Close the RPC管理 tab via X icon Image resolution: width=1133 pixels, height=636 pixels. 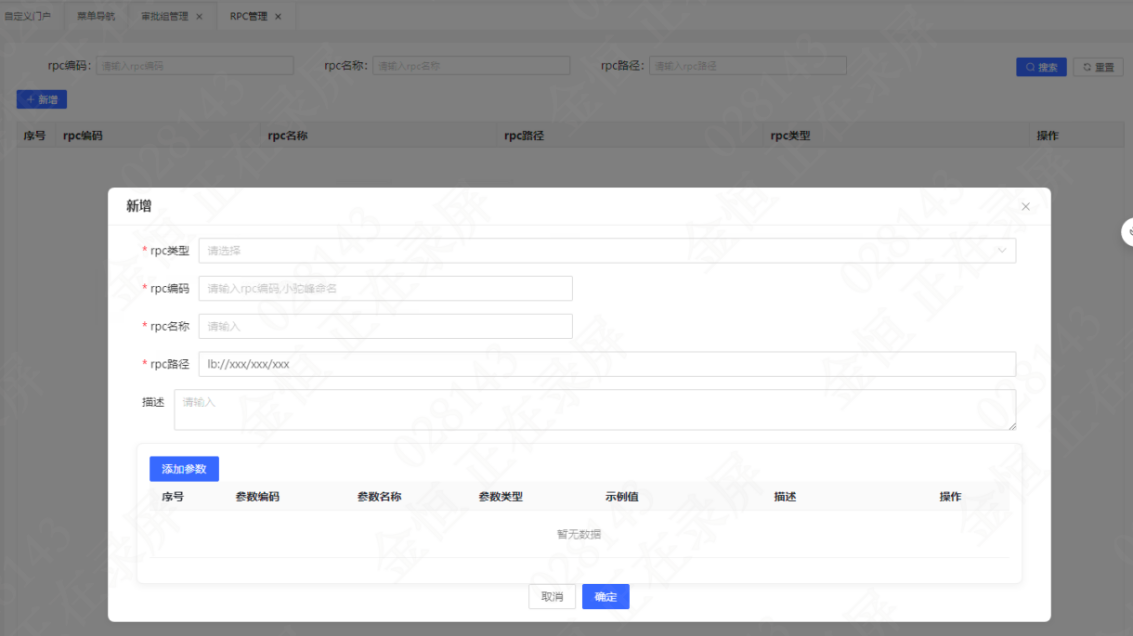(x=278, y=17)
